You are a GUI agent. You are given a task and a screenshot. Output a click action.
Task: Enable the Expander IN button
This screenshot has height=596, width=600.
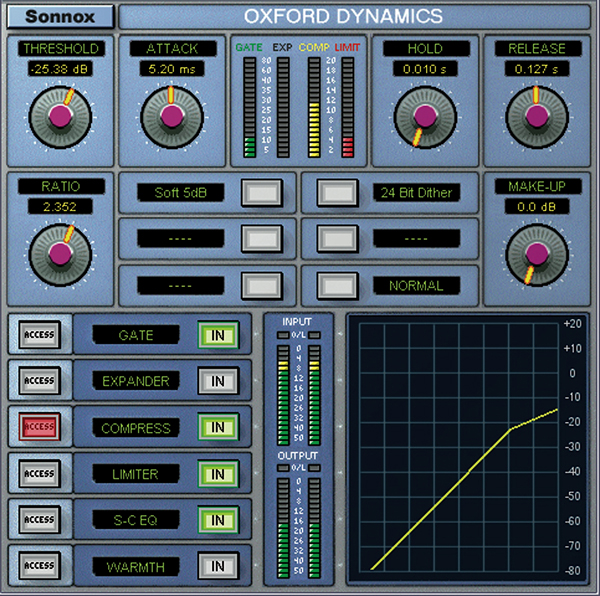tap(216, 381)
